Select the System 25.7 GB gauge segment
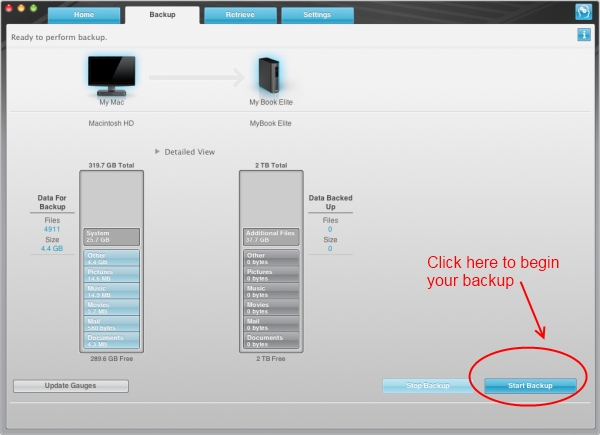The image size is (600, 435). click(x=111, y=237)
